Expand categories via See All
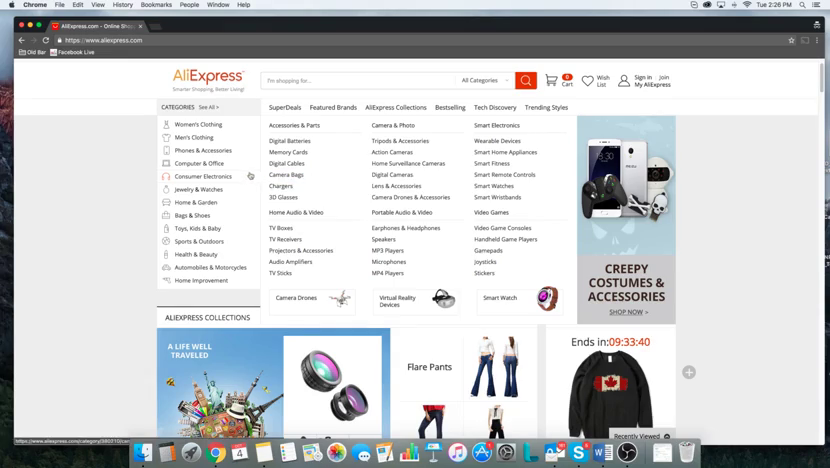 209,107
